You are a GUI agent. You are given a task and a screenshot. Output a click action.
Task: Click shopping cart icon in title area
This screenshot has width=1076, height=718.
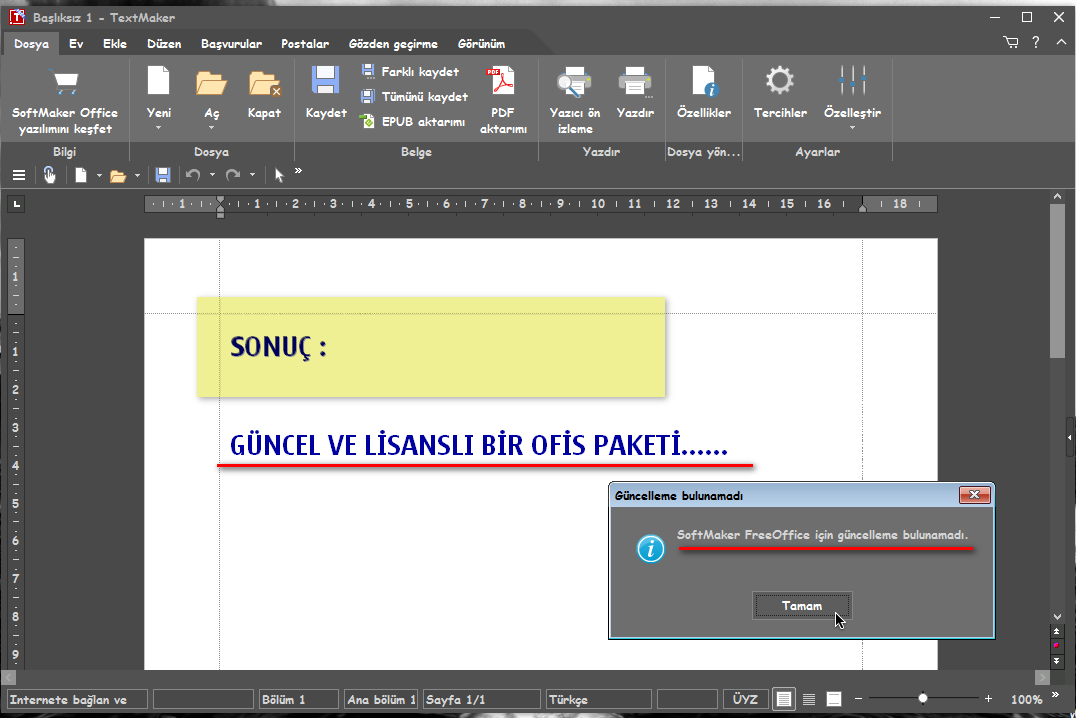pos(1011,43)
